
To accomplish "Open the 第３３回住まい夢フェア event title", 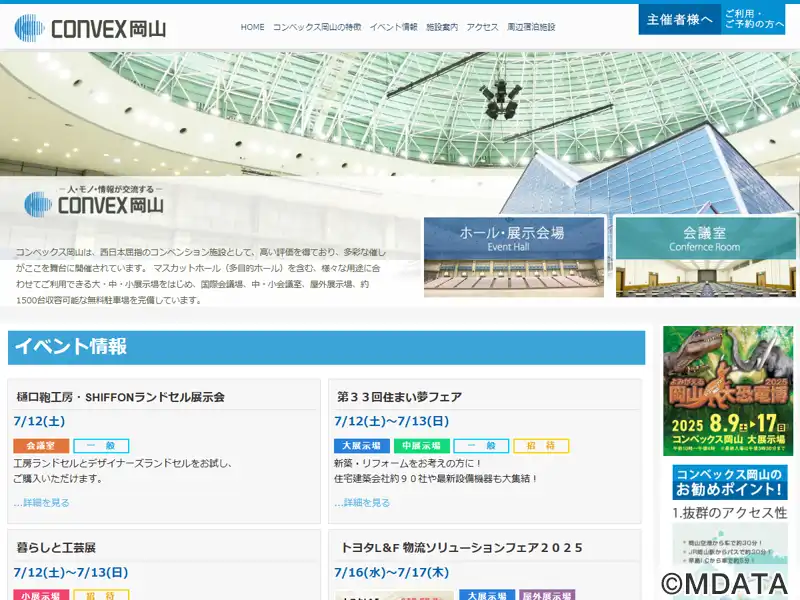I will pyautogui.click(x=399, y=397).
